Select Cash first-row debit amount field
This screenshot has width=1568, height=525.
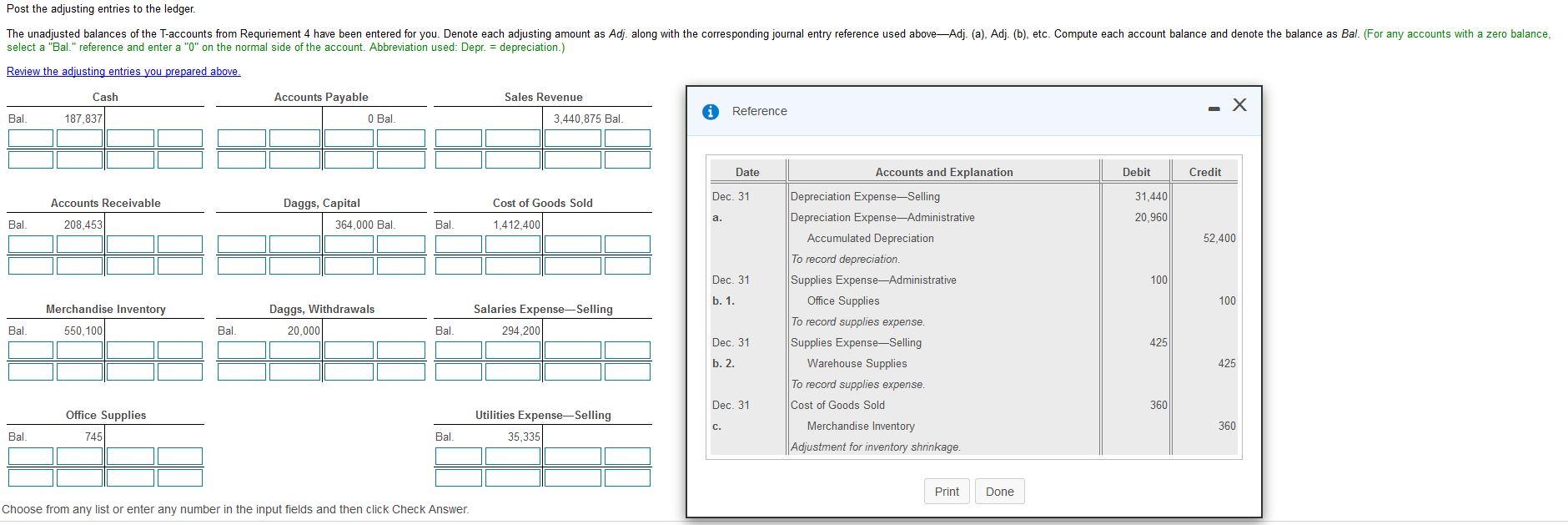pyautogui.click(x=80, y=139)
